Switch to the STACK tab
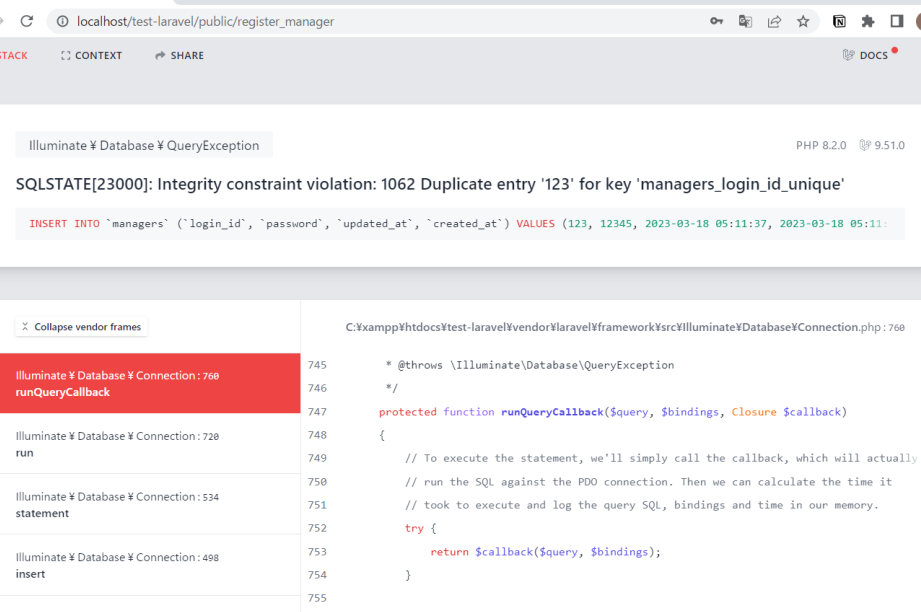 [x=13, y=56]
